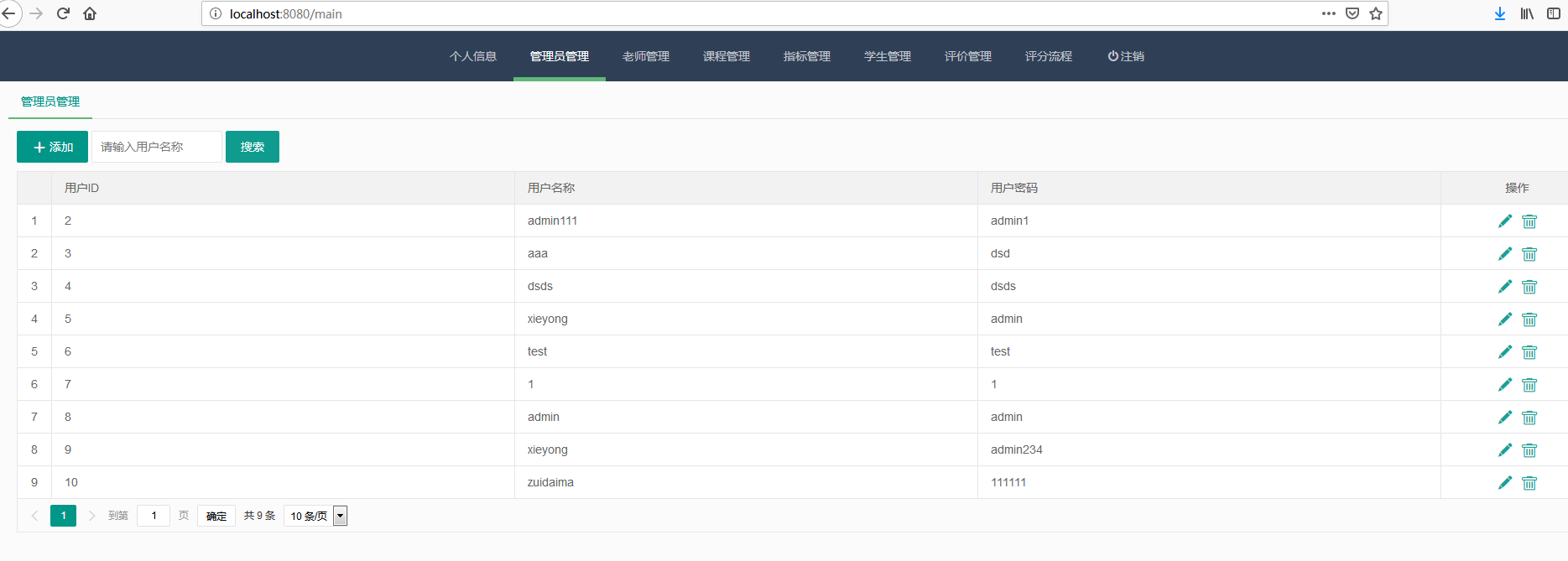Delete the aaa user row
This screenshot has width=1568, height=561.
tap(1529, 254)
